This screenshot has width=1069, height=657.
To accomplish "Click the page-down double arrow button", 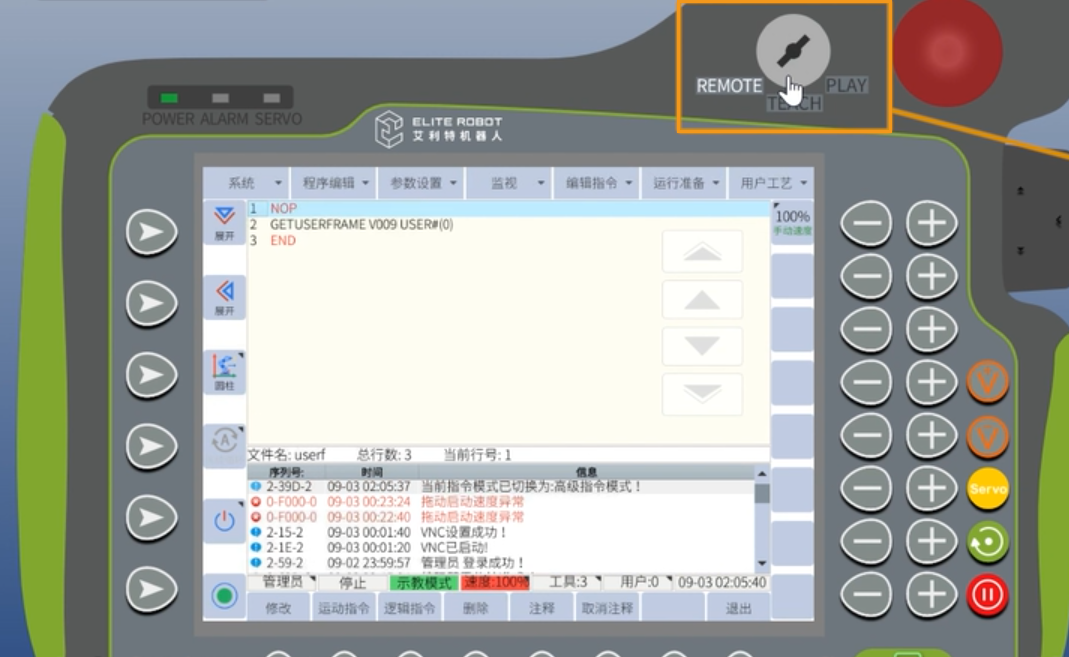I will pyautogui.click(x=702, y=394).
